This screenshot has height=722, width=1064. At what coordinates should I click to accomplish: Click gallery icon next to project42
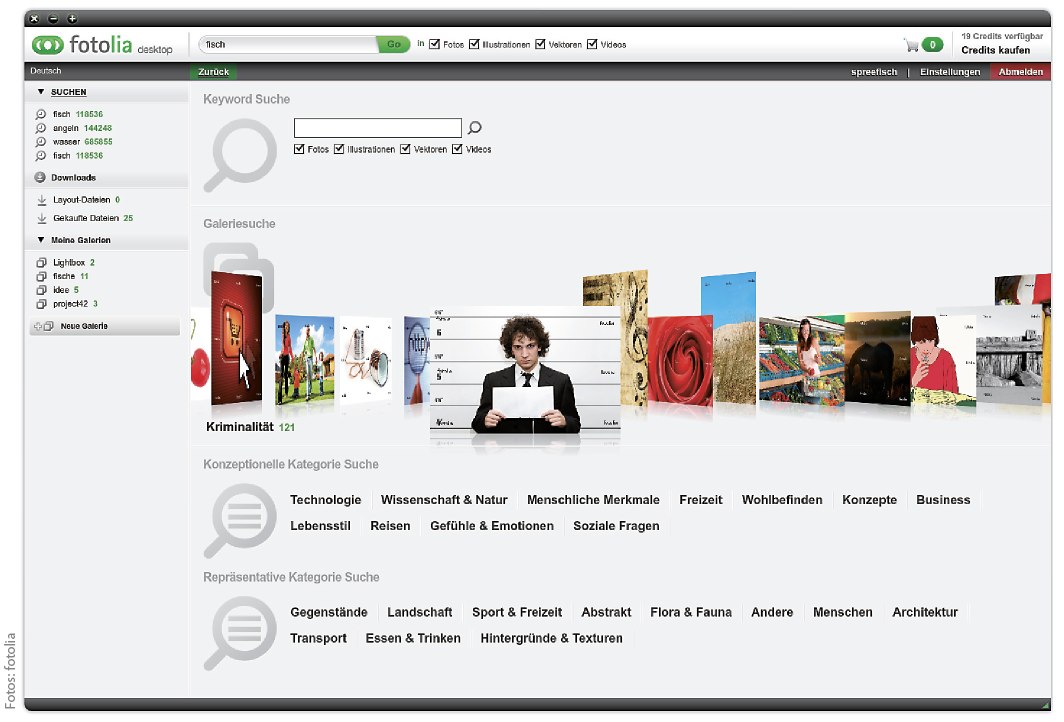coord(41,304)
